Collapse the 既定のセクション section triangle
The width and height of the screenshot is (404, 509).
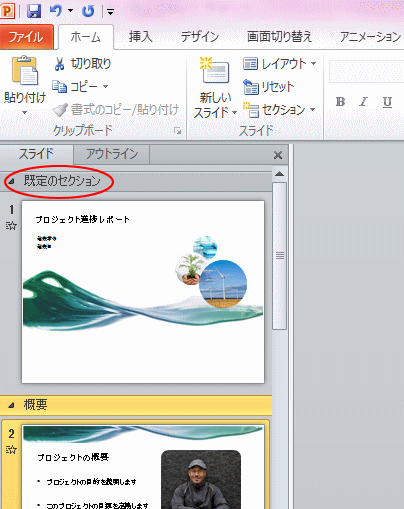tap(11, 181)
